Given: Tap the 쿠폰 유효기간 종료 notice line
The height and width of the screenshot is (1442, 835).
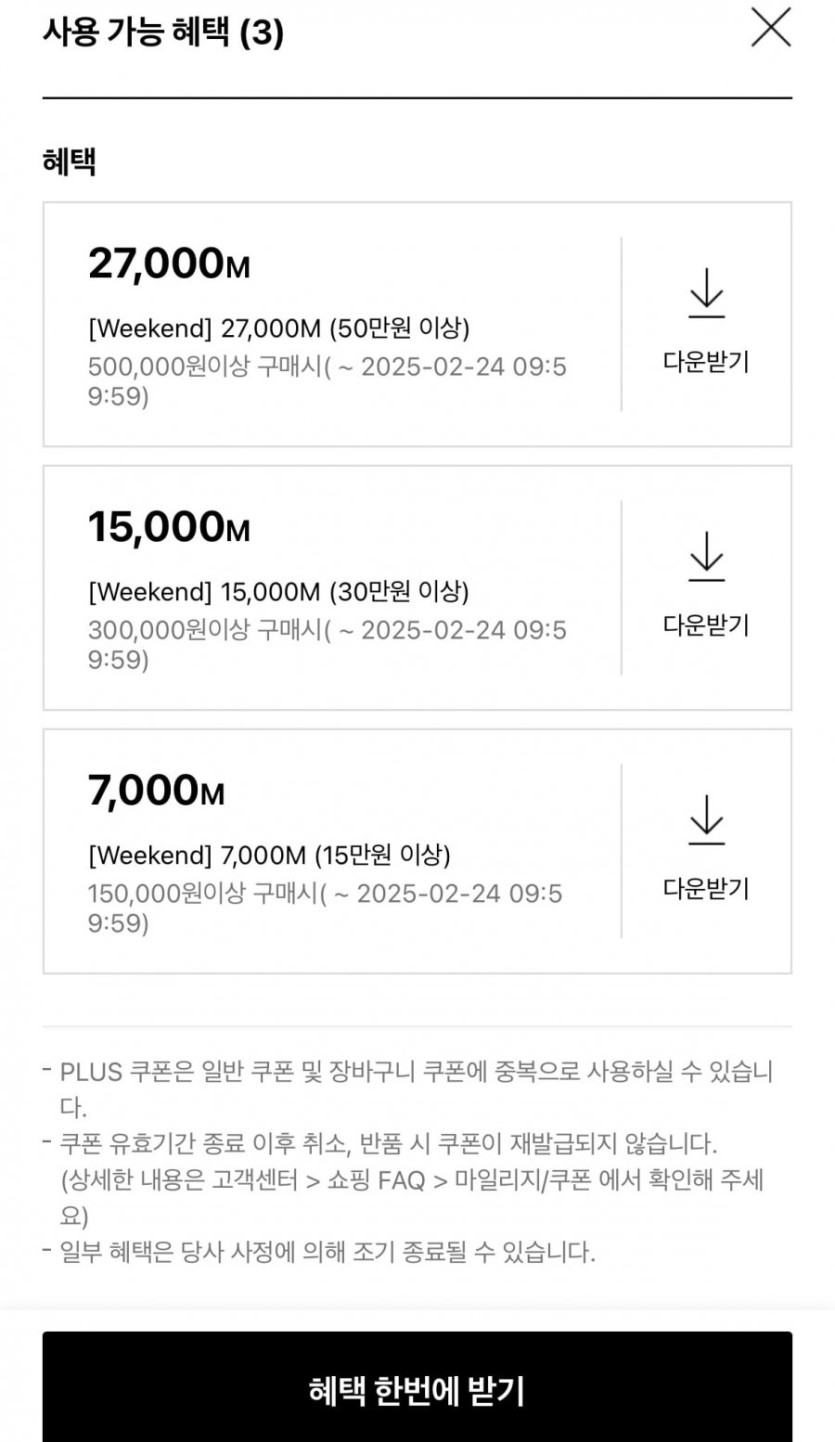Looking at the screenshot, I should 389,1141.
